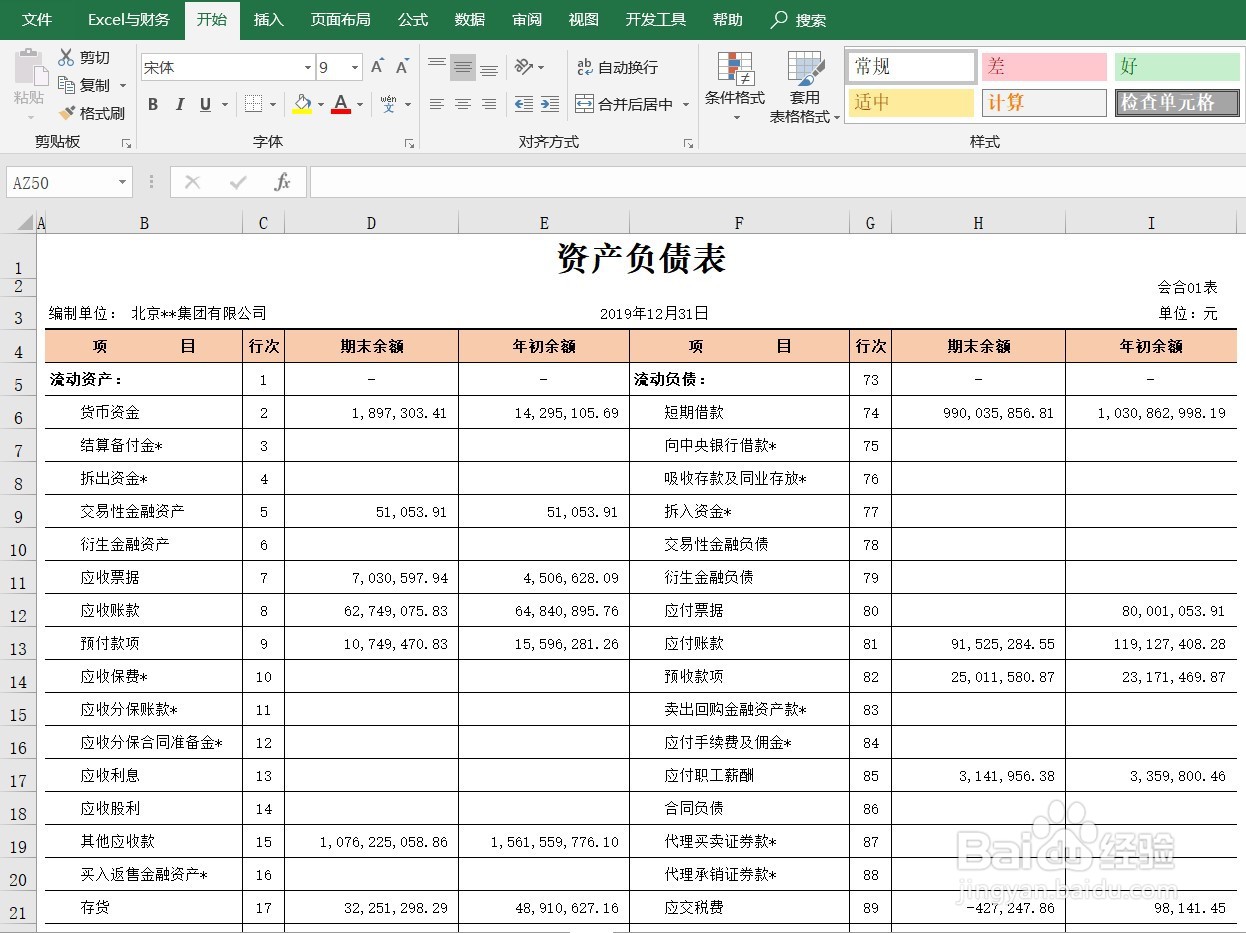This screenshot has width=1246, height=933.
Task: Select the 格式刷 format painter
Action: pos(91,113)
